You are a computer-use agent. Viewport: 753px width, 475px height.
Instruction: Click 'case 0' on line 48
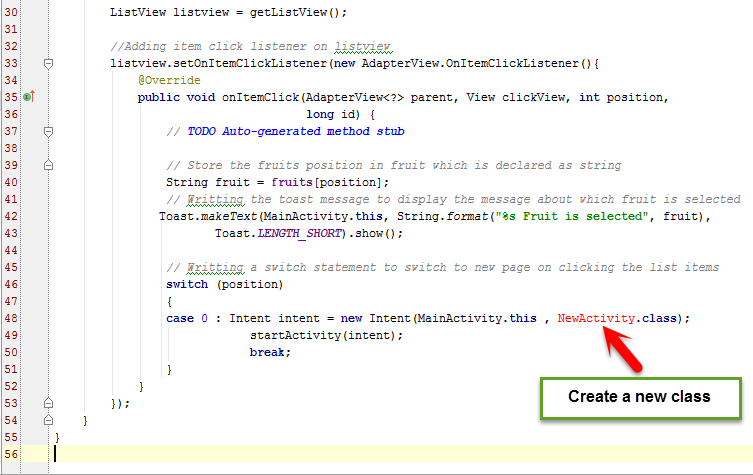click(187, 318)
